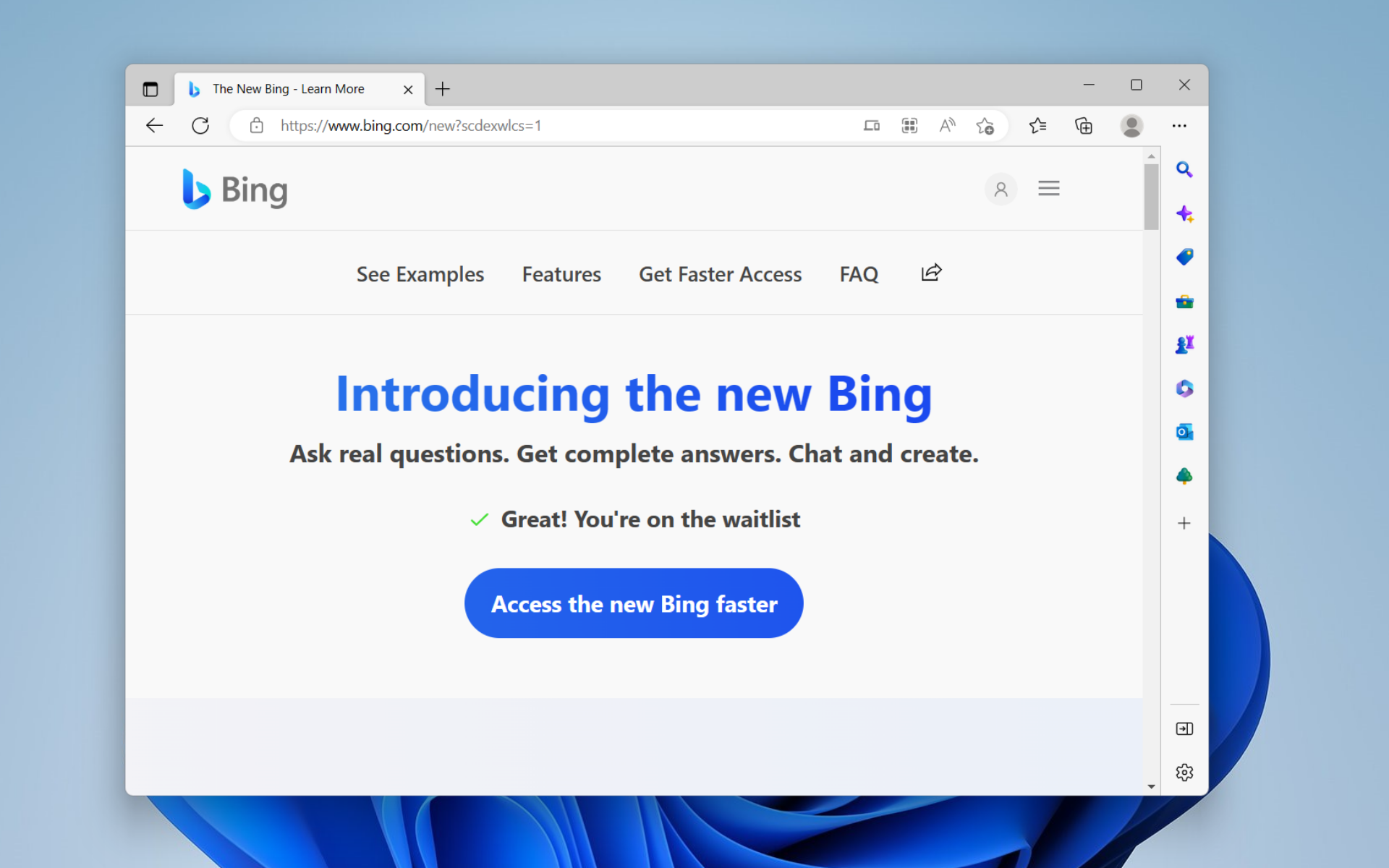Open the vertical tabs panel icon
1389x868 pixels.
[x=150, y=89]
